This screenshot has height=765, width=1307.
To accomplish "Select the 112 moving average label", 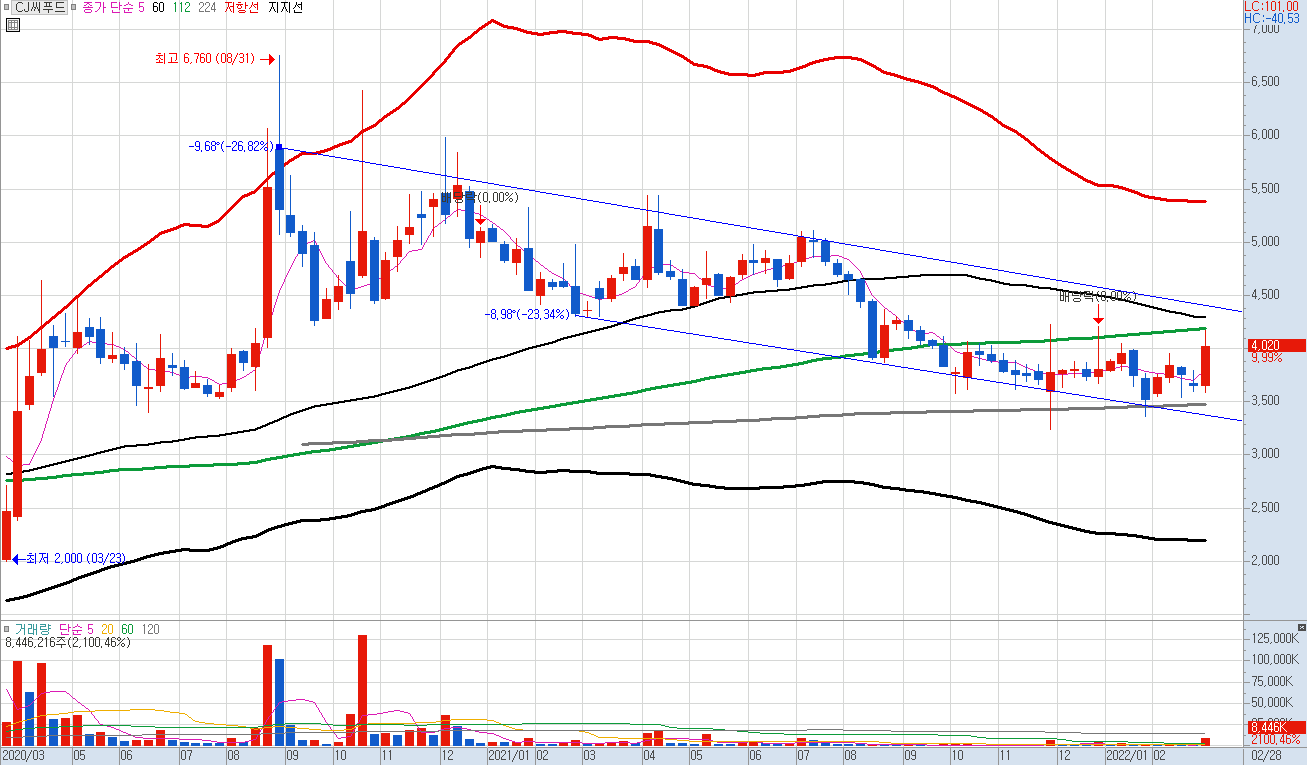I will 182,7.
